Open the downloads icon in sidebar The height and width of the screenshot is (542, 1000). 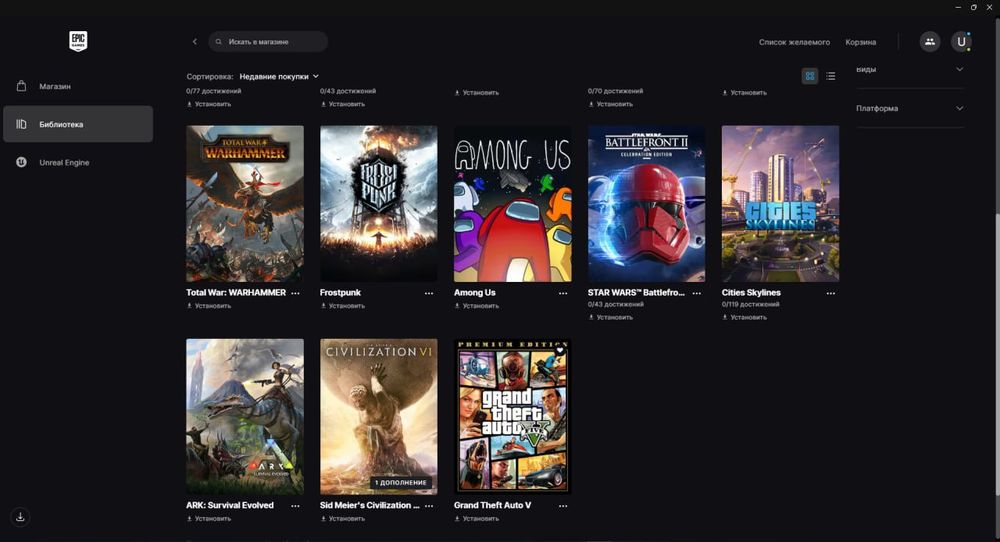20,516
